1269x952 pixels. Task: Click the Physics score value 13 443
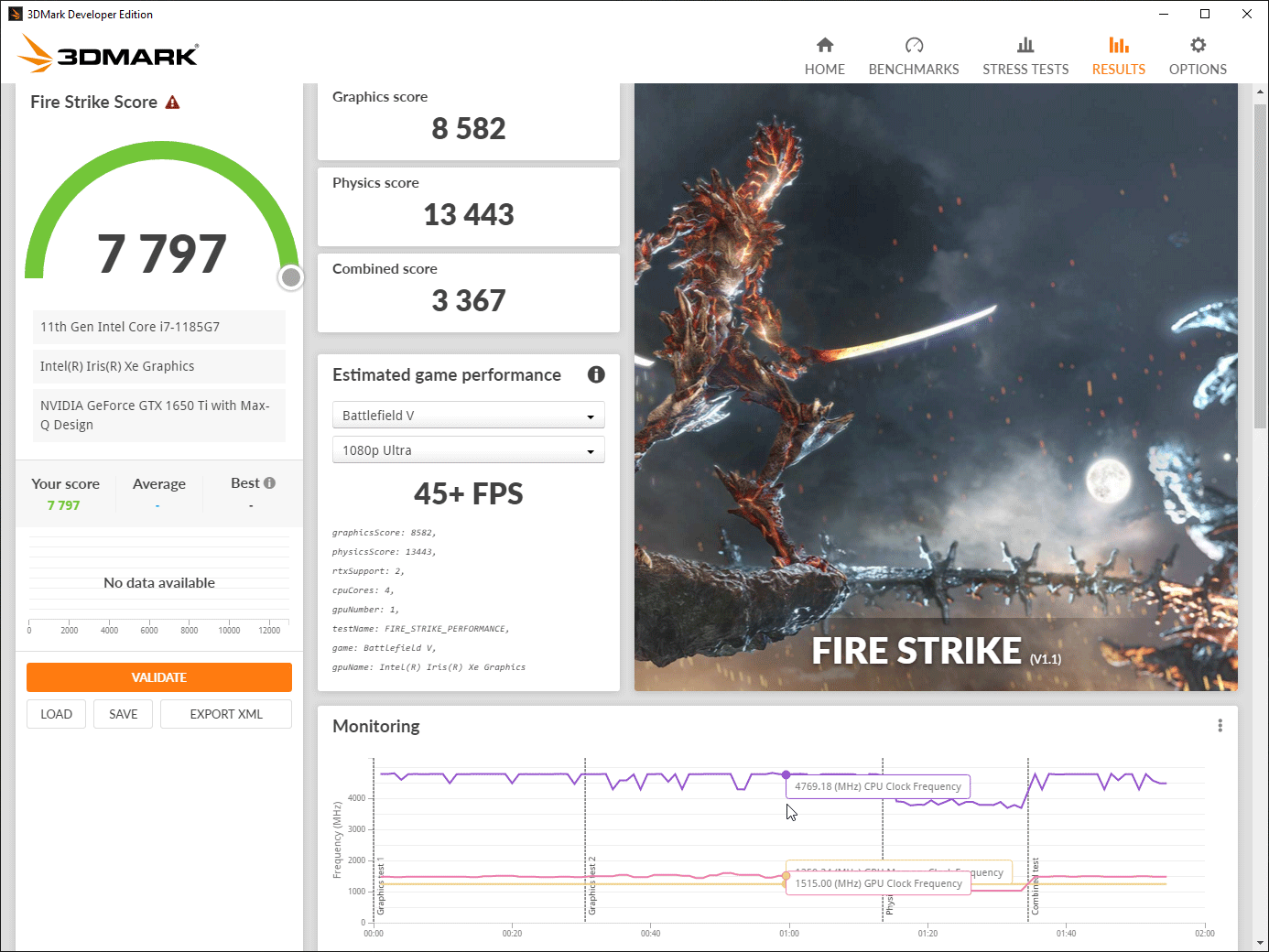[469, 215]
